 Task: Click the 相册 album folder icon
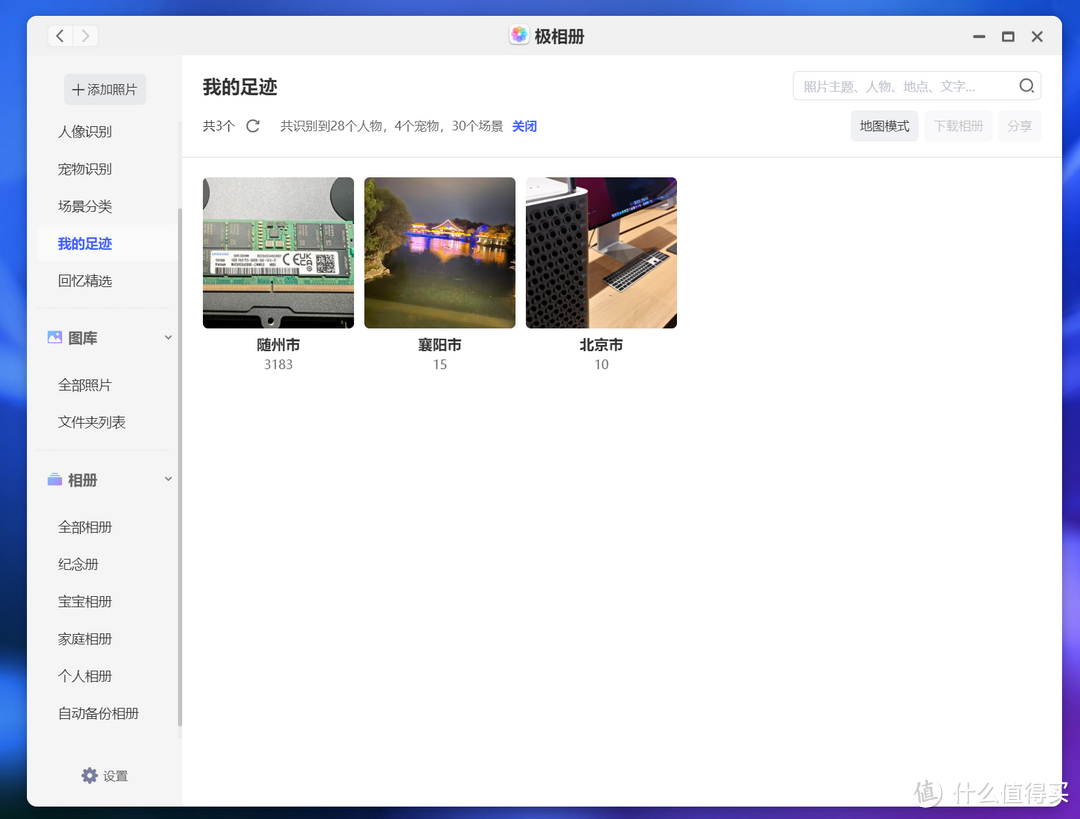pyautogui.click(x=55, y=480)
